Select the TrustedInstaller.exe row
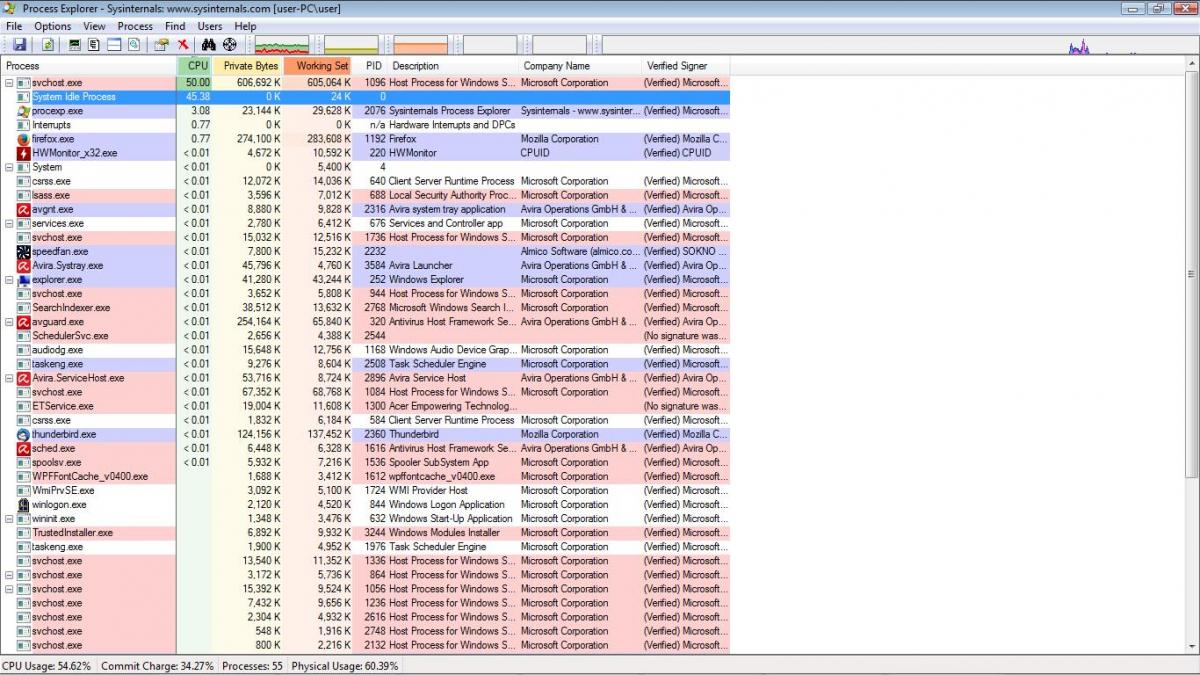The width and height of the screenshot is (1200, 675). 365,533
